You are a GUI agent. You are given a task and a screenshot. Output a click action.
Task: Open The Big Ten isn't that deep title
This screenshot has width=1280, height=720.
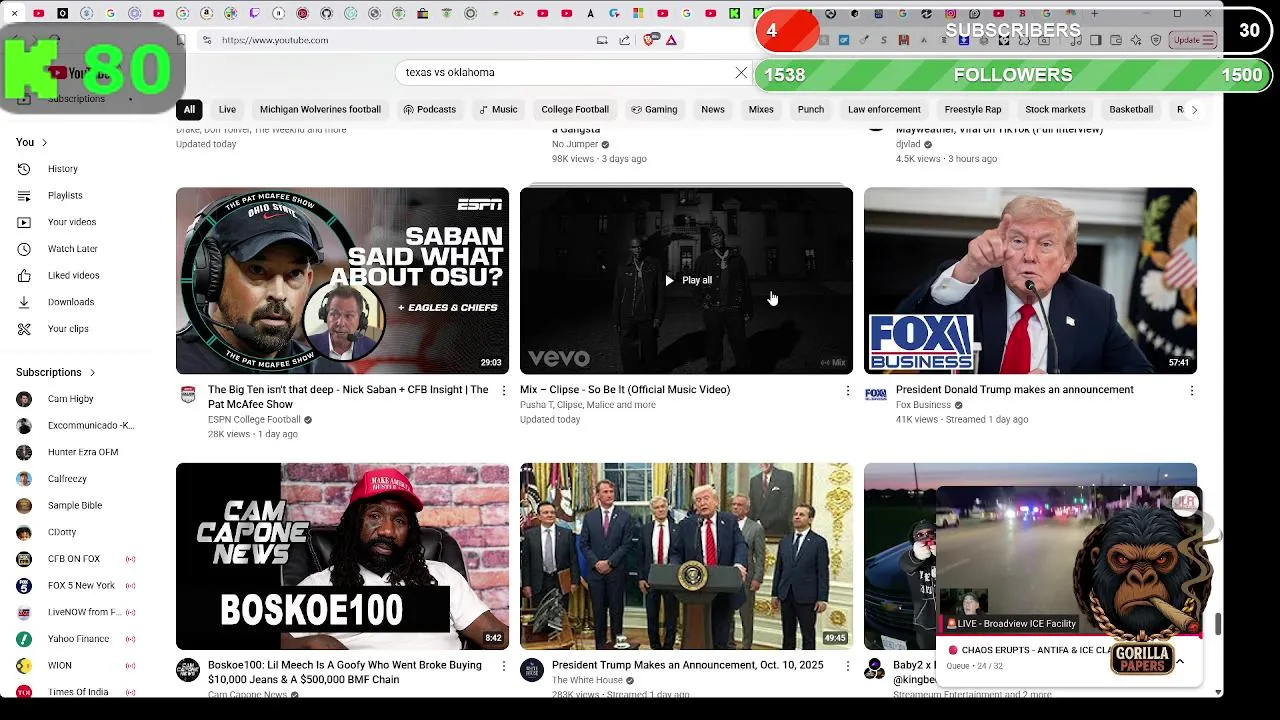(x=348, y=397)
